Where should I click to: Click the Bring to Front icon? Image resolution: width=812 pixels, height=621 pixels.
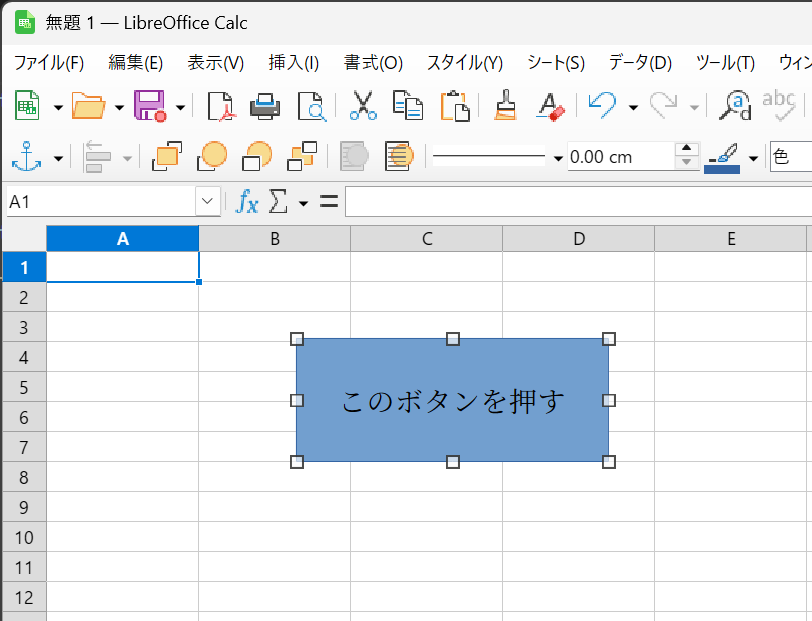click(x=166, y=156)
